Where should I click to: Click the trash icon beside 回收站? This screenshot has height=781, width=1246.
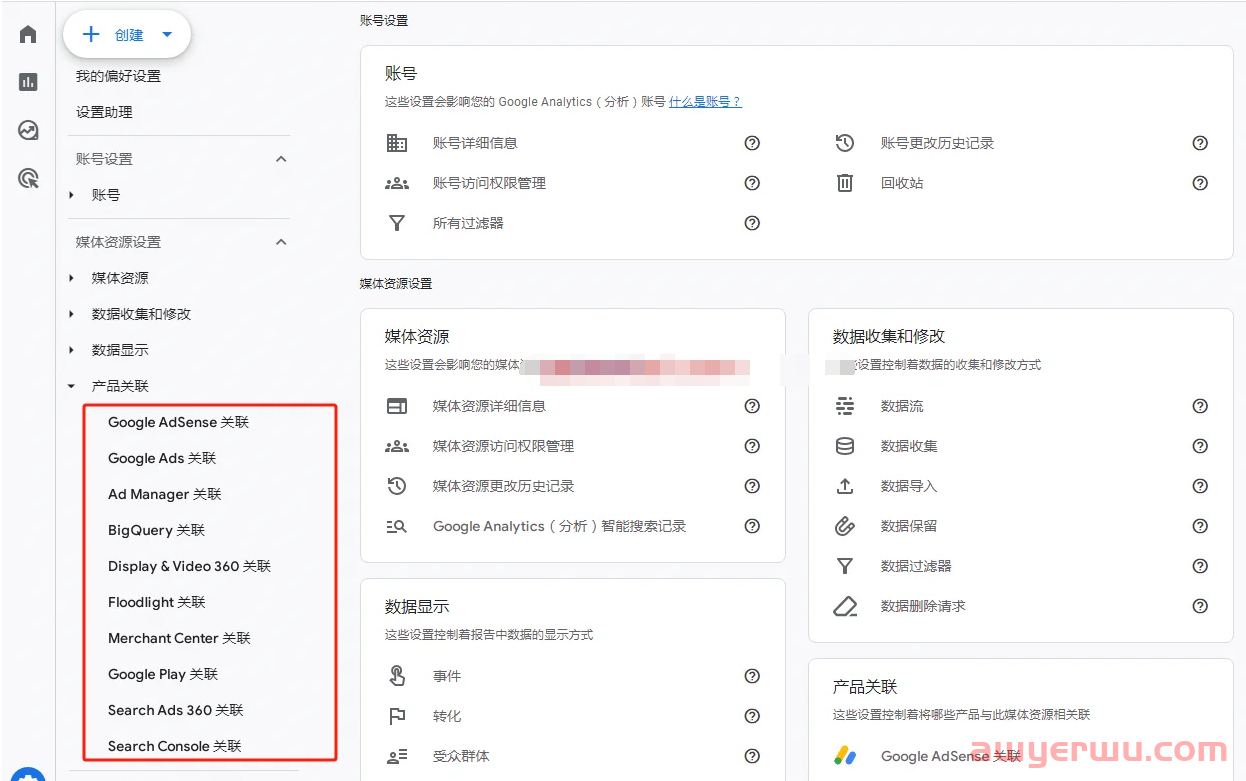tap(845, 183)
